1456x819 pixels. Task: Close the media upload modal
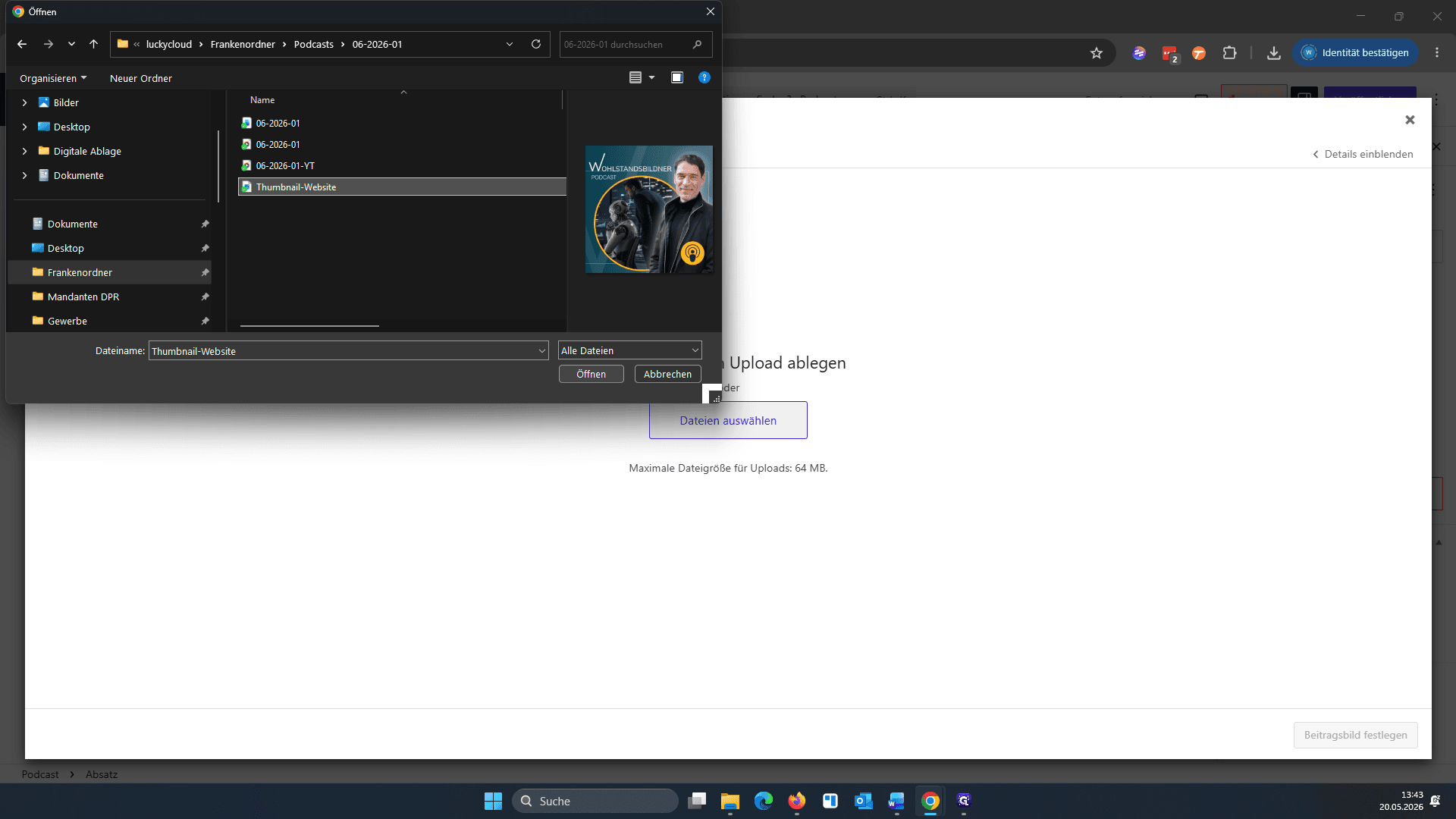pos(1410,120)
